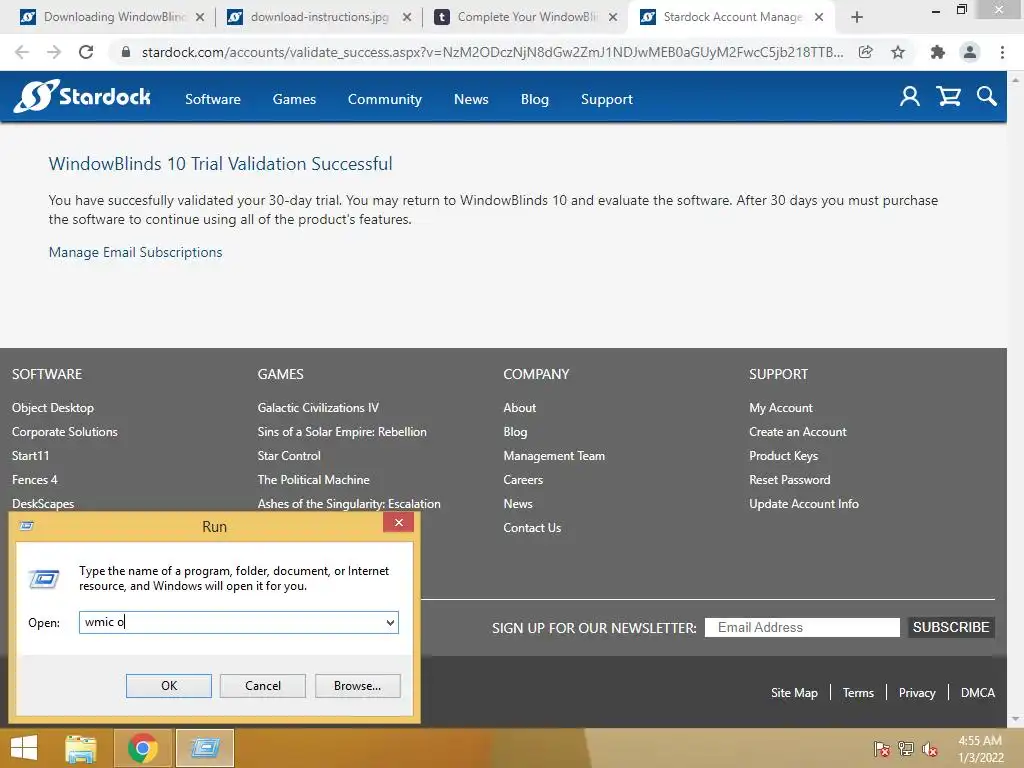Viewport: 1024px width, 768px height.
Task: Open the Reset Password link
Action: (790, 479)
